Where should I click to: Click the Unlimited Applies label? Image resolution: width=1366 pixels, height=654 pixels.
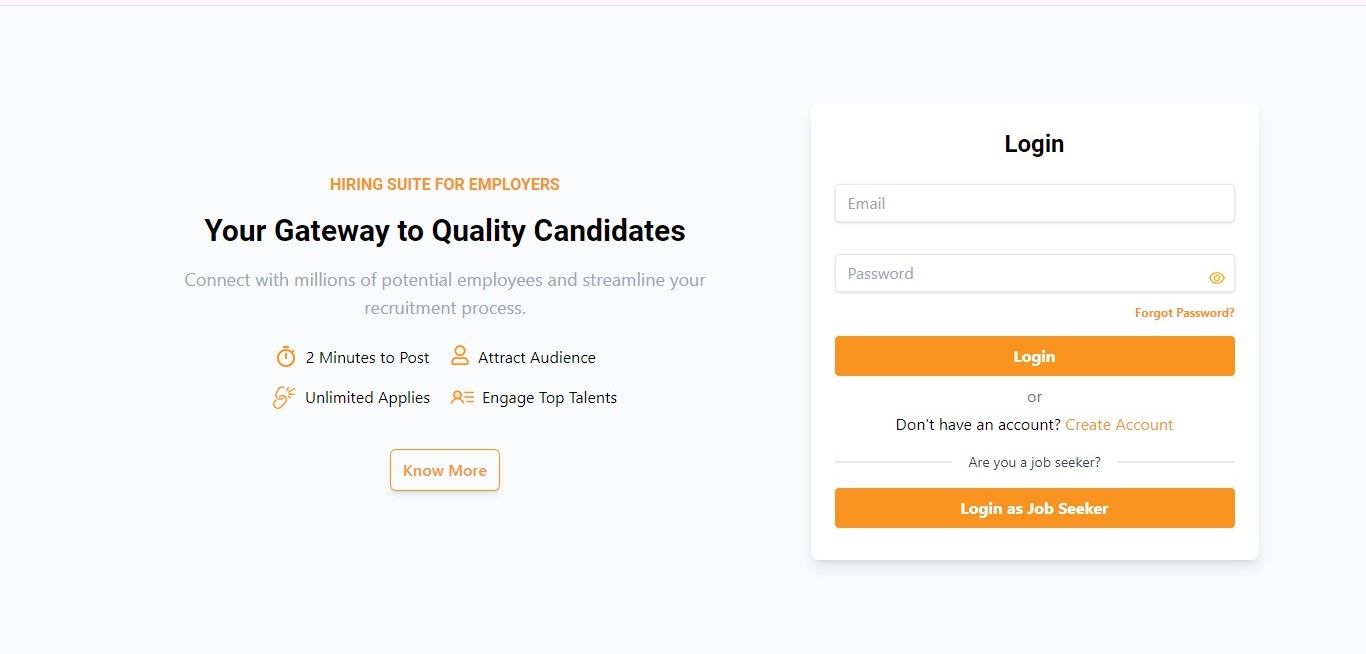click(x=367, y=398)
